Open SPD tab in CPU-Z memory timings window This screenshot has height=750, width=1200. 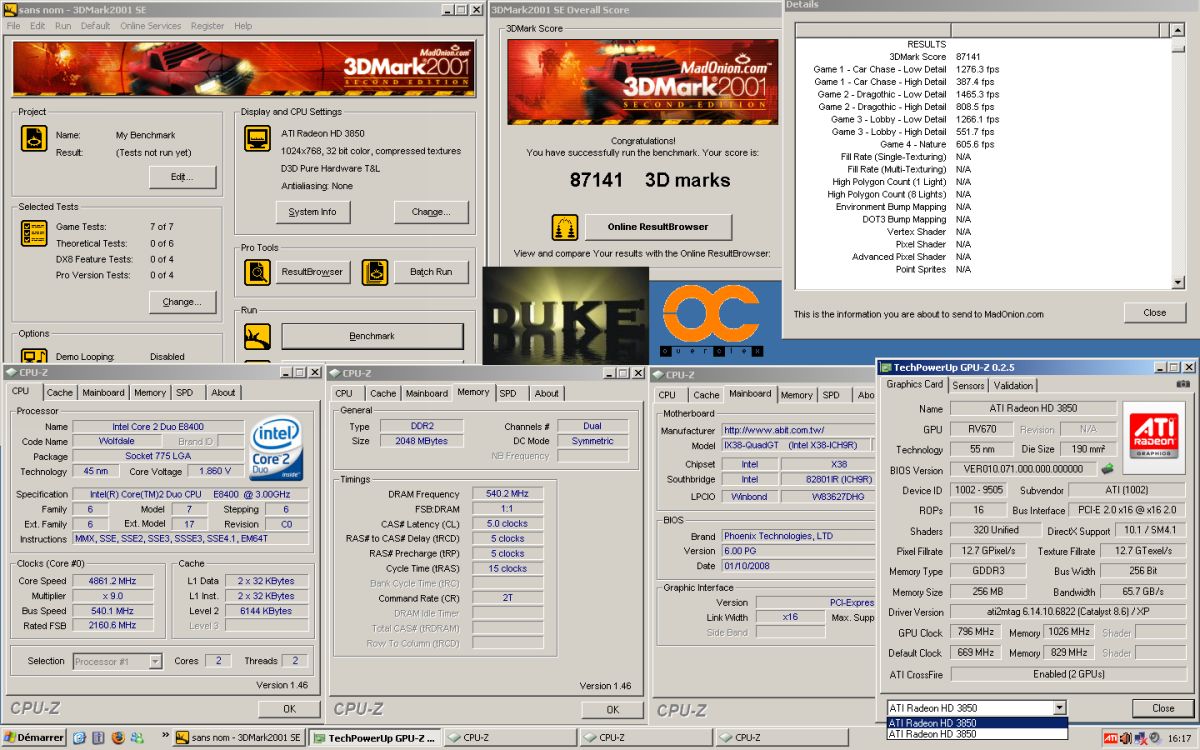click(x=508, y=393)
